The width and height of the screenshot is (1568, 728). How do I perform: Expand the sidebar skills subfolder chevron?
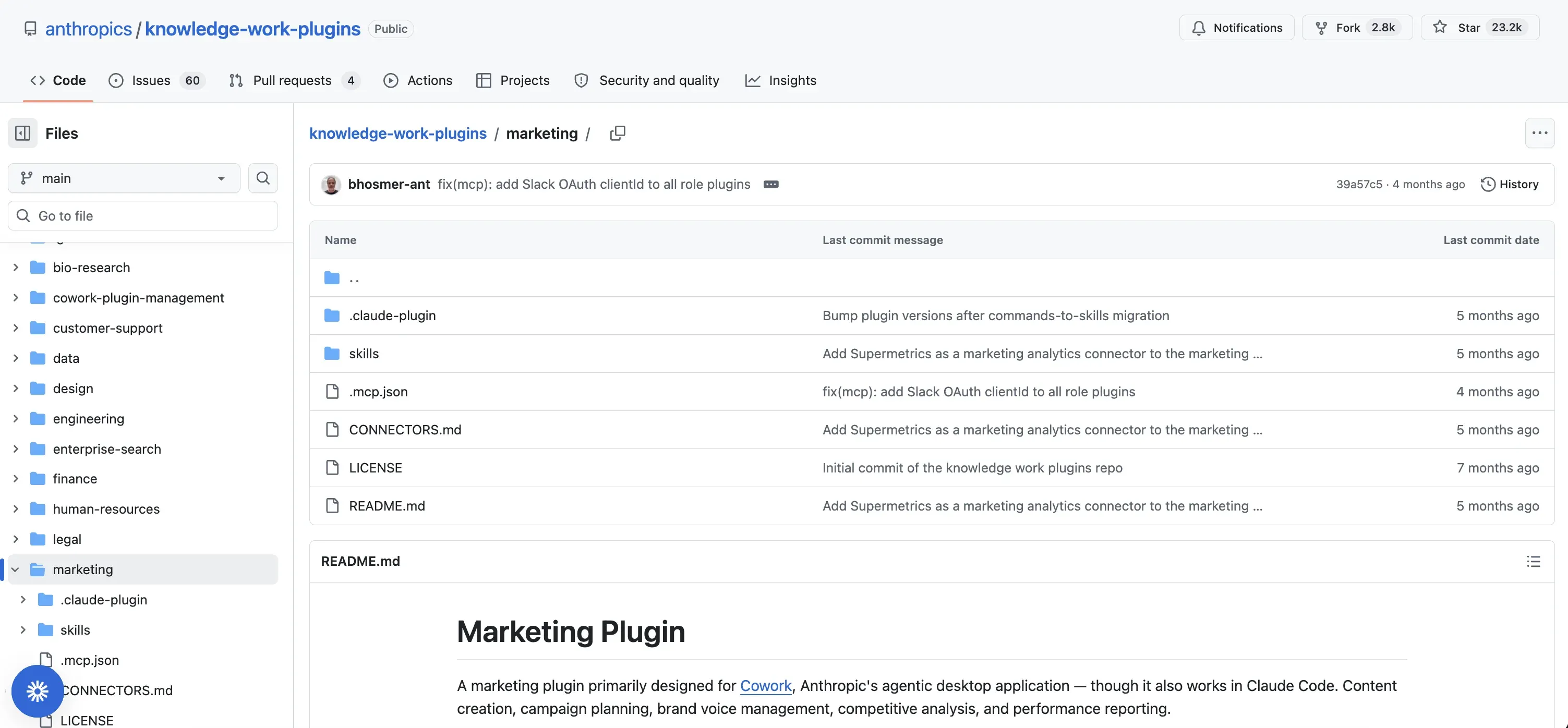(23, 629)
